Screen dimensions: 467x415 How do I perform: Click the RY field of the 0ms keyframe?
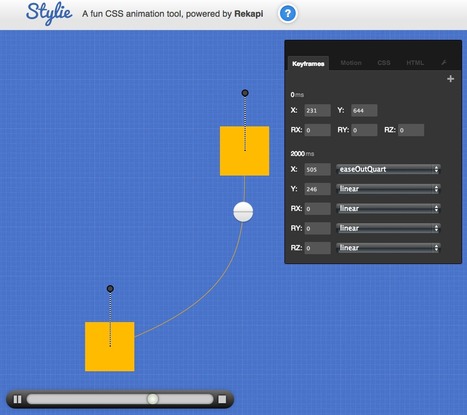pyautogui.click(x=364, y=130)
